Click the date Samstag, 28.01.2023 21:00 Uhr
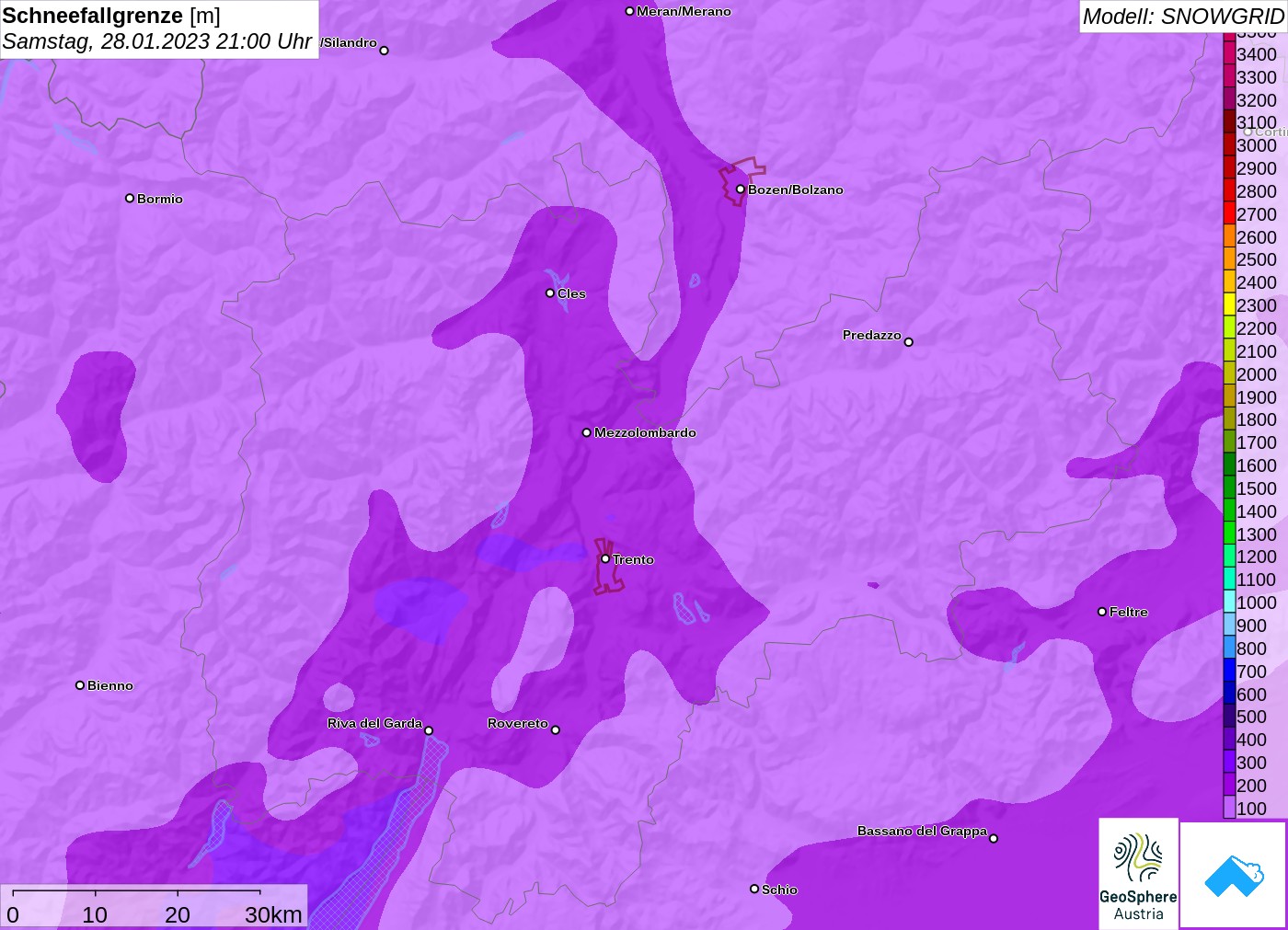Image resolution: width=1288 pixels, height=930 pixels. (x=156, y=41)
